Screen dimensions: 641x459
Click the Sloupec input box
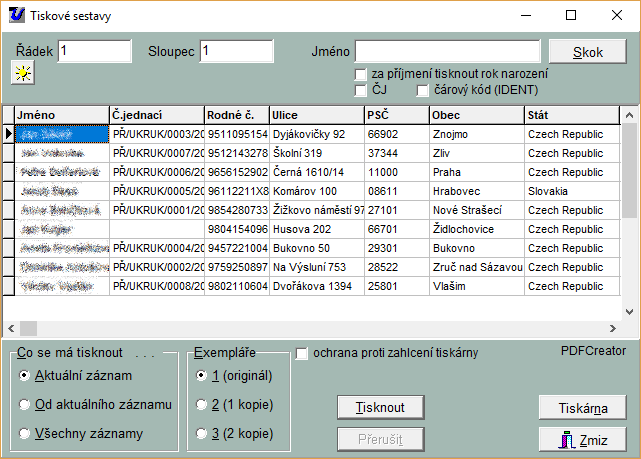click(236, 51)
